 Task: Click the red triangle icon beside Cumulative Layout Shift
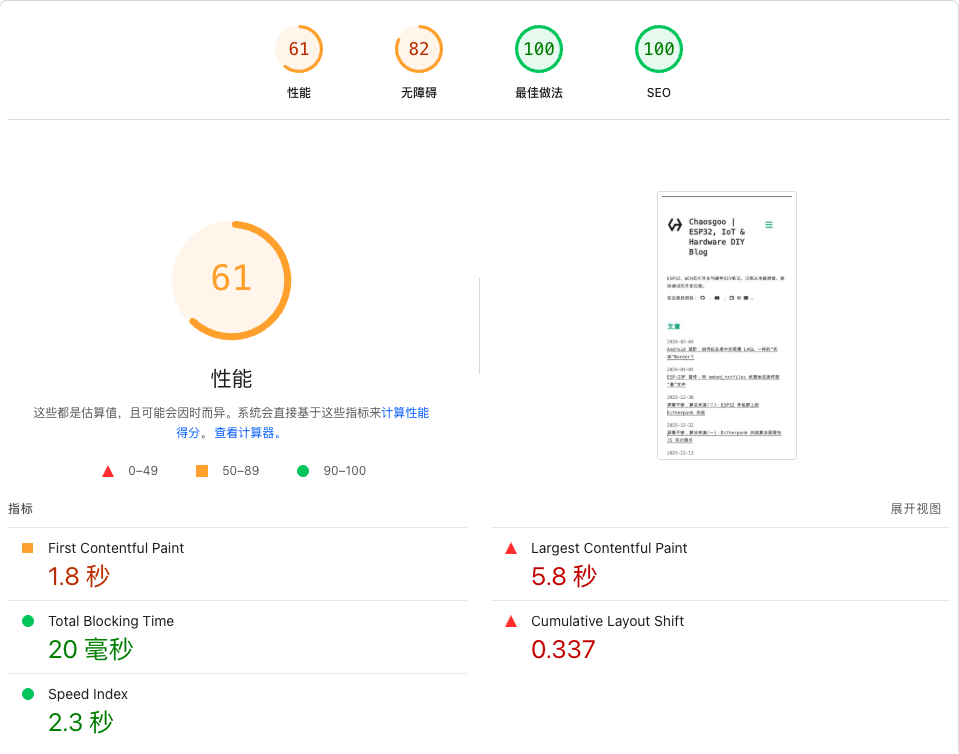click(510, 621)
